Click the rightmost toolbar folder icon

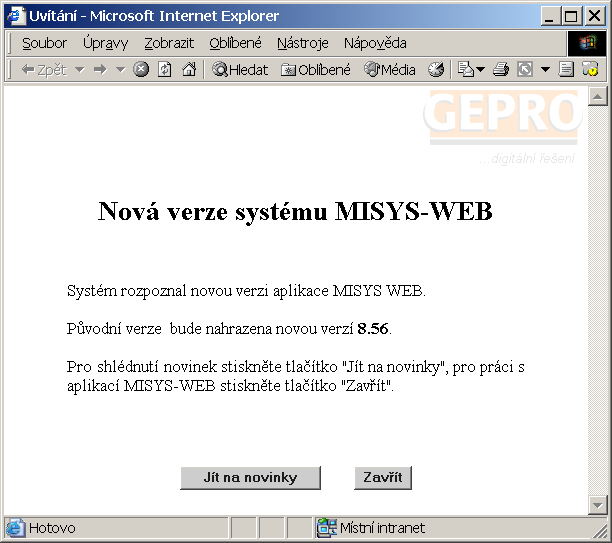(x=590, y=69)
